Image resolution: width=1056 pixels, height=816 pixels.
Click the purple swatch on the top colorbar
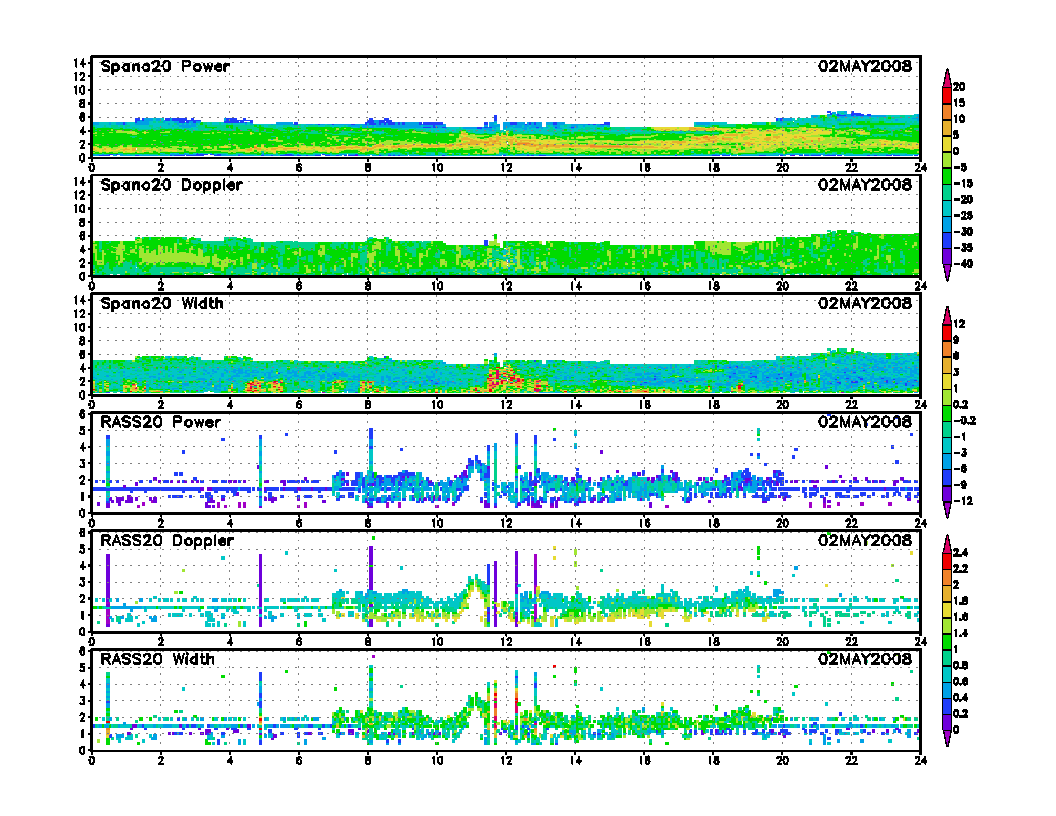coord(947,257)
